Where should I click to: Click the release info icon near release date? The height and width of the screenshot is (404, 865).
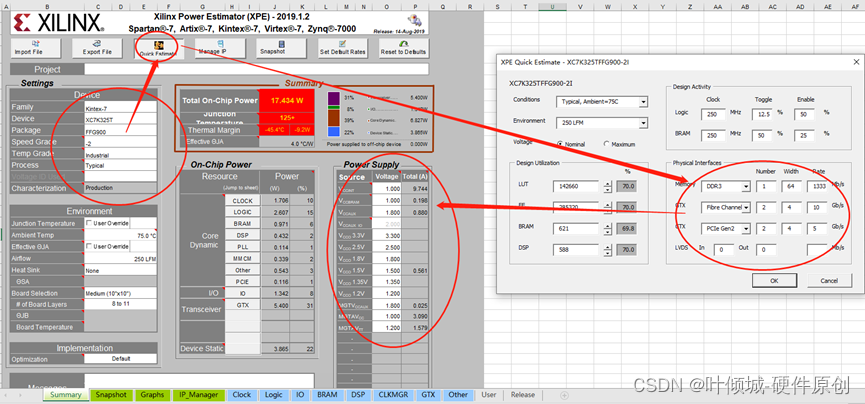pyautogui.click(x=414, y=20)
